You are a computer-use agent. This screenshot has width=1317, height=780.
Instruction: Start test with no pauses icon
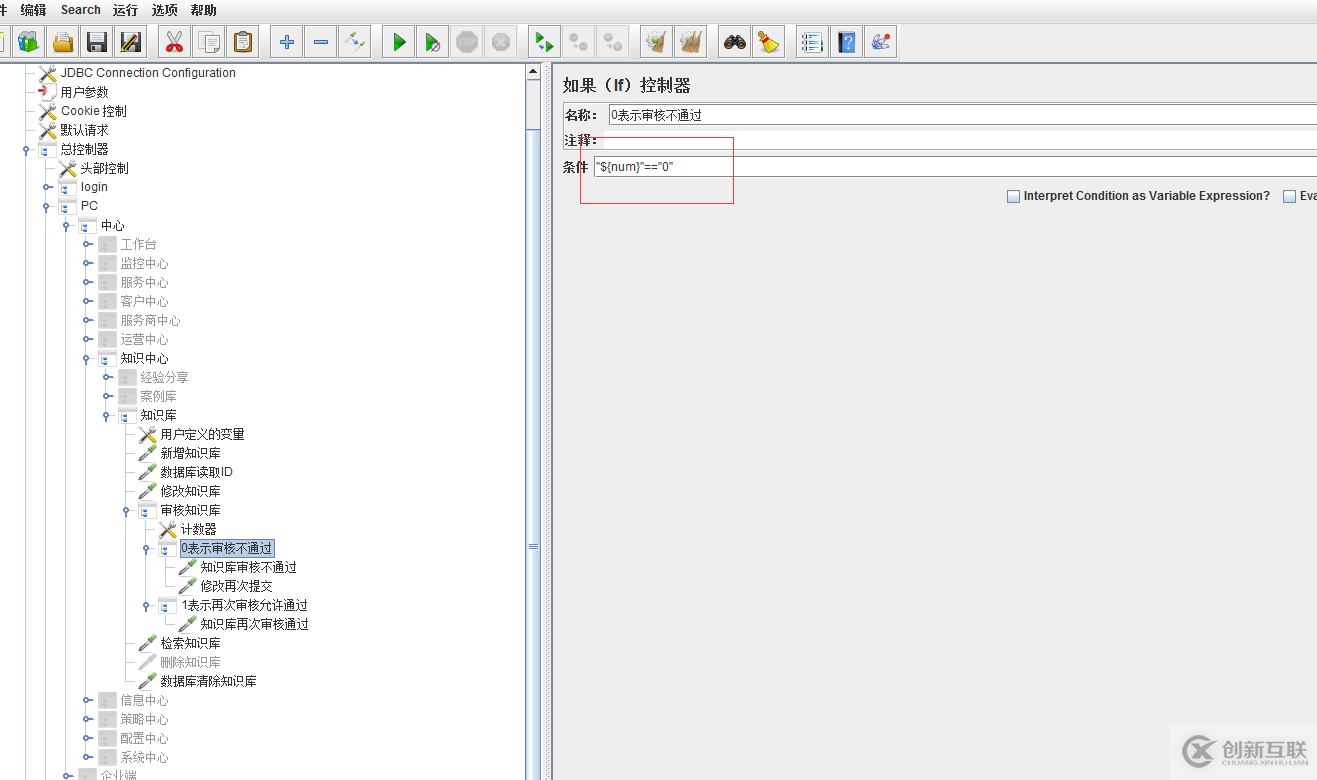432,42
